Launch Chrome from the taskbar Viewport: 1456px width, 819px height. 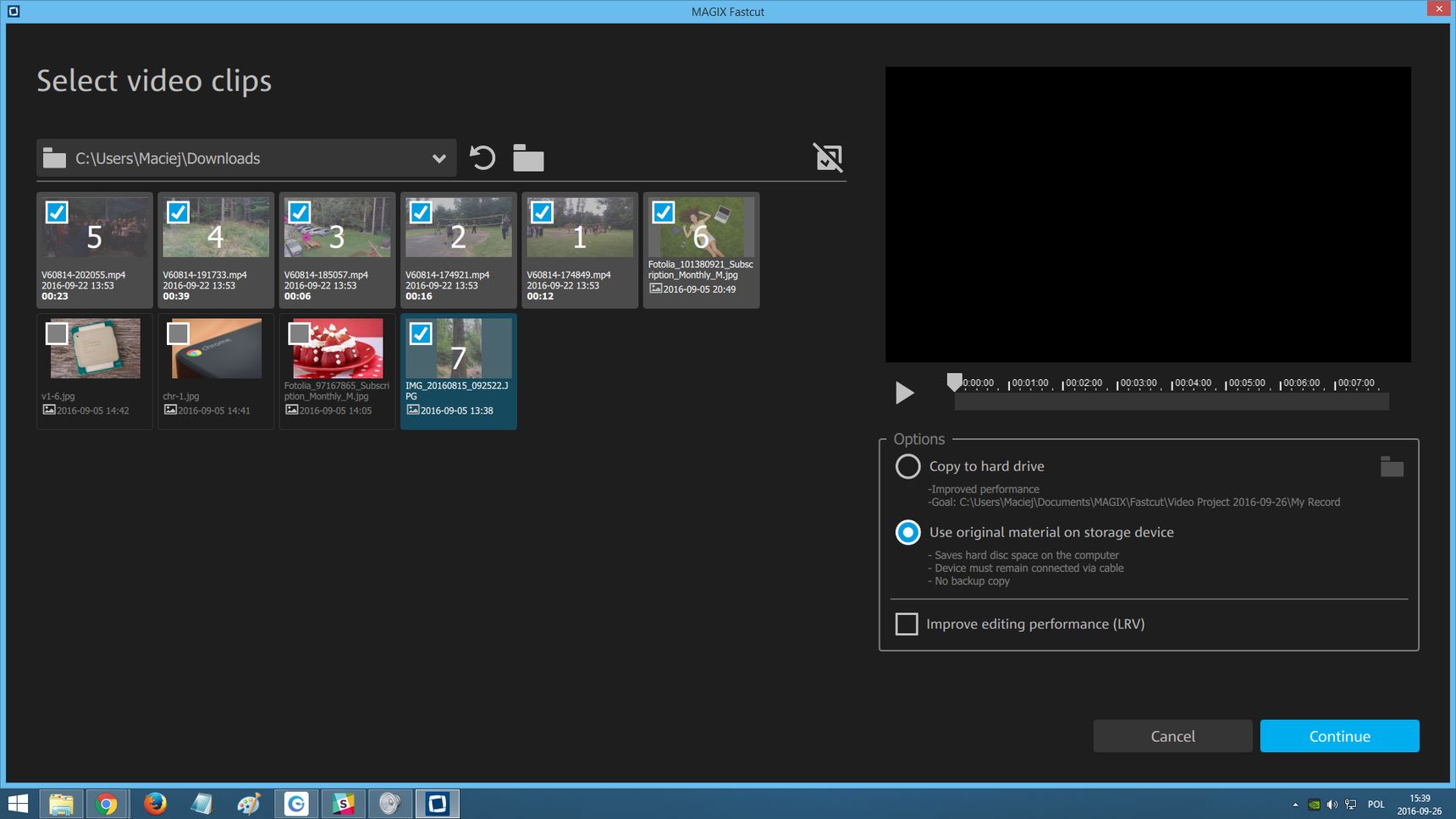[x=107, y=804]
